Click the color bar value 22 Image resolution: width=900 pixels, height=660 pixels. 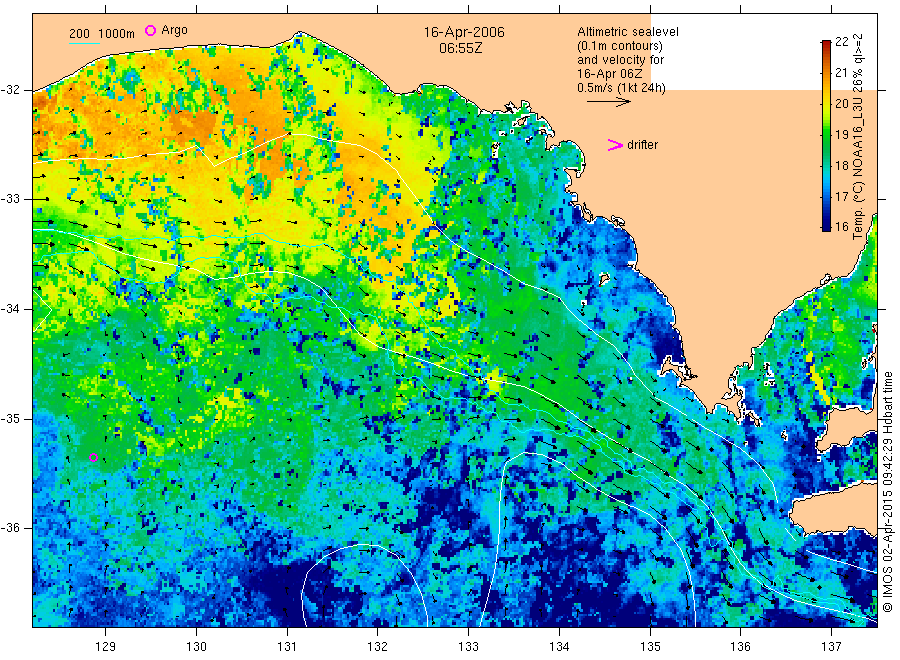coord(841,41)
